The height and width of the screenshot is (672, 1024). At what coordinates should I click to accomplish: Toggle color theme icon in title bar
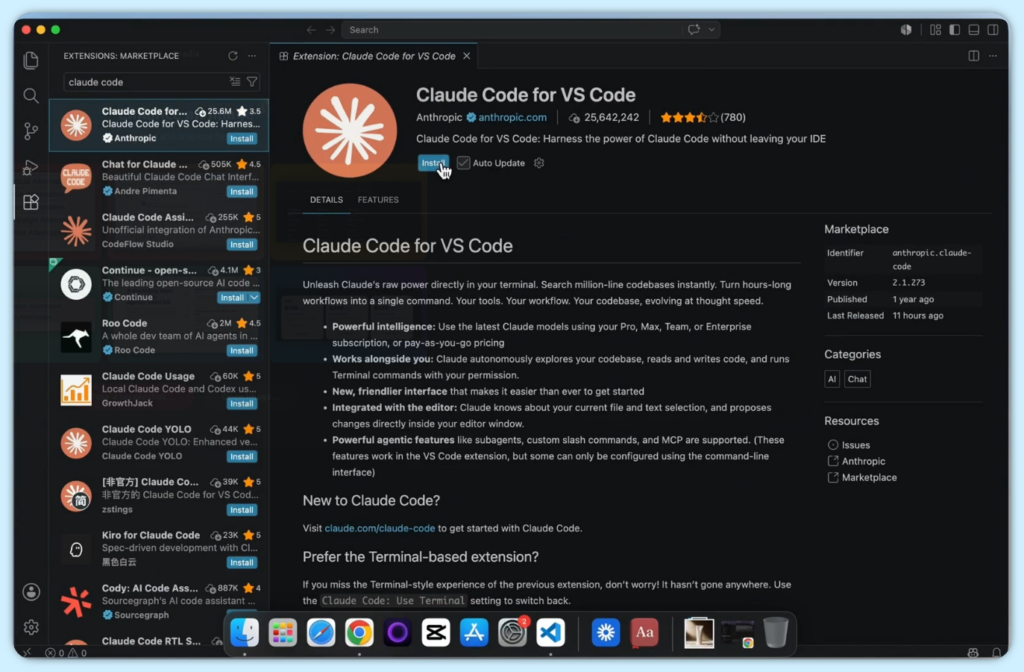point(906,29)
